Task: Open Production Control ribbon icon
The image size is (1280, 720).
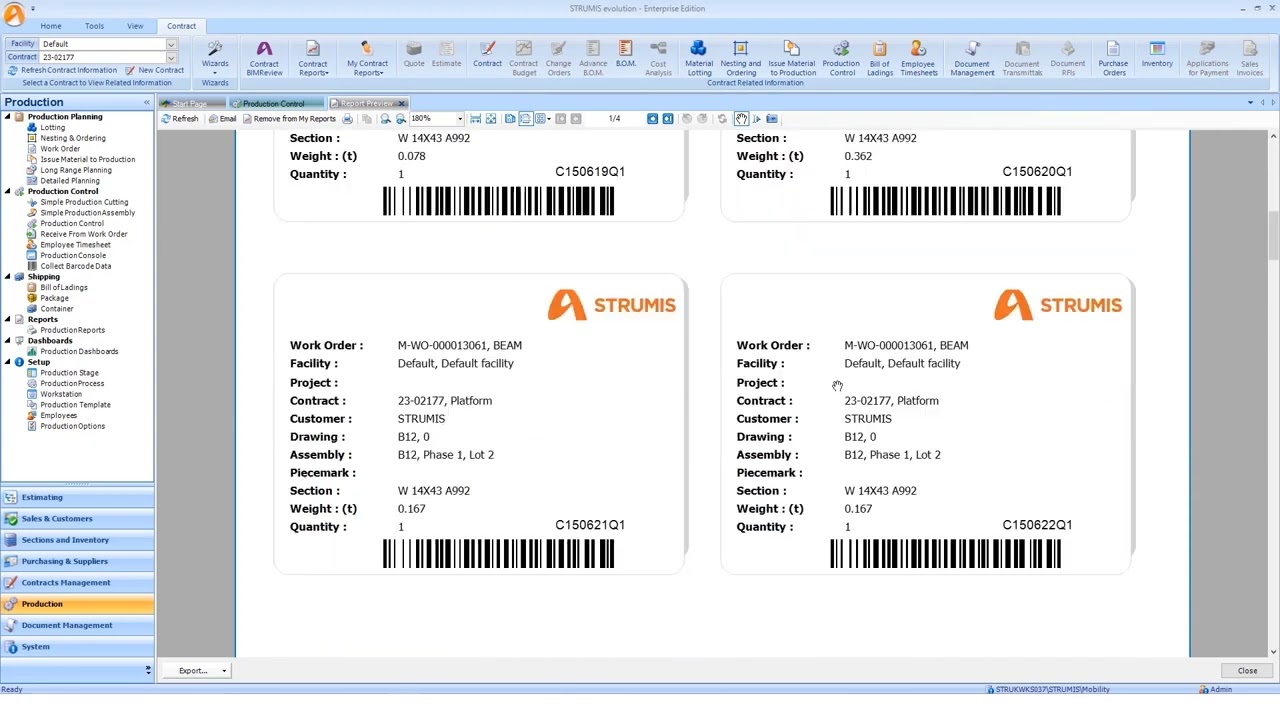Action: tap(841, 58)
